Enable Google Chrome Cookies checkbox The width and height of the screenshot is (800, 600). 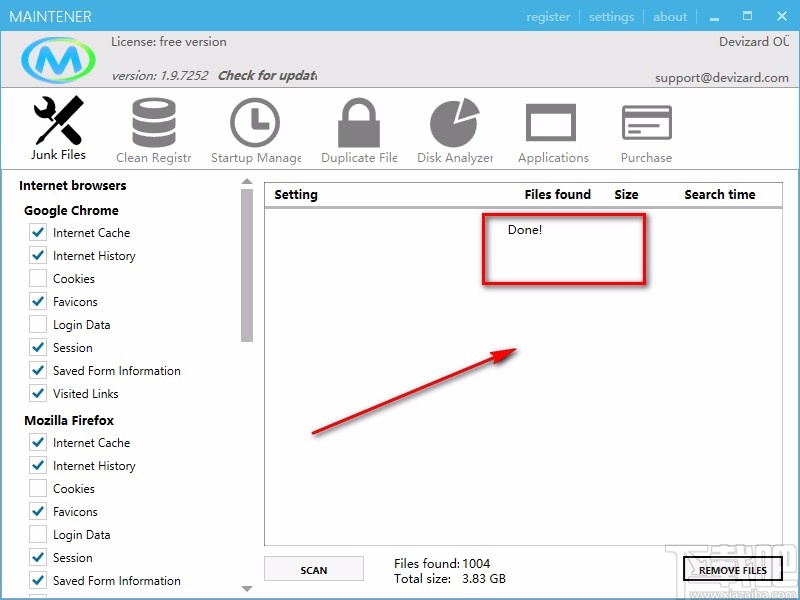[38, 279]
